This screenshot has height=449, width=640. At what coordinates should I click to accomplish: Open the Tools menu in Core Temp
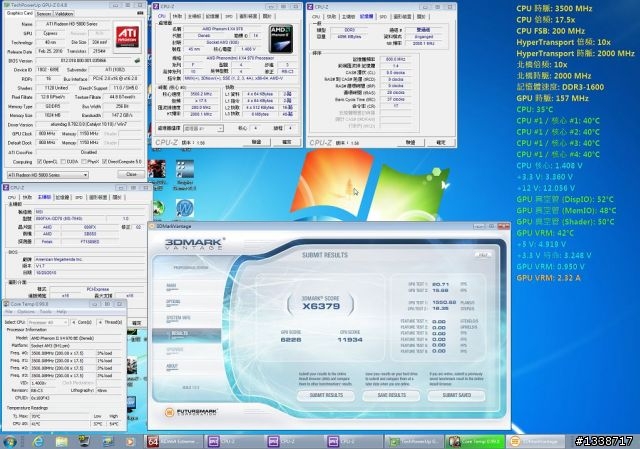point(46,311)
